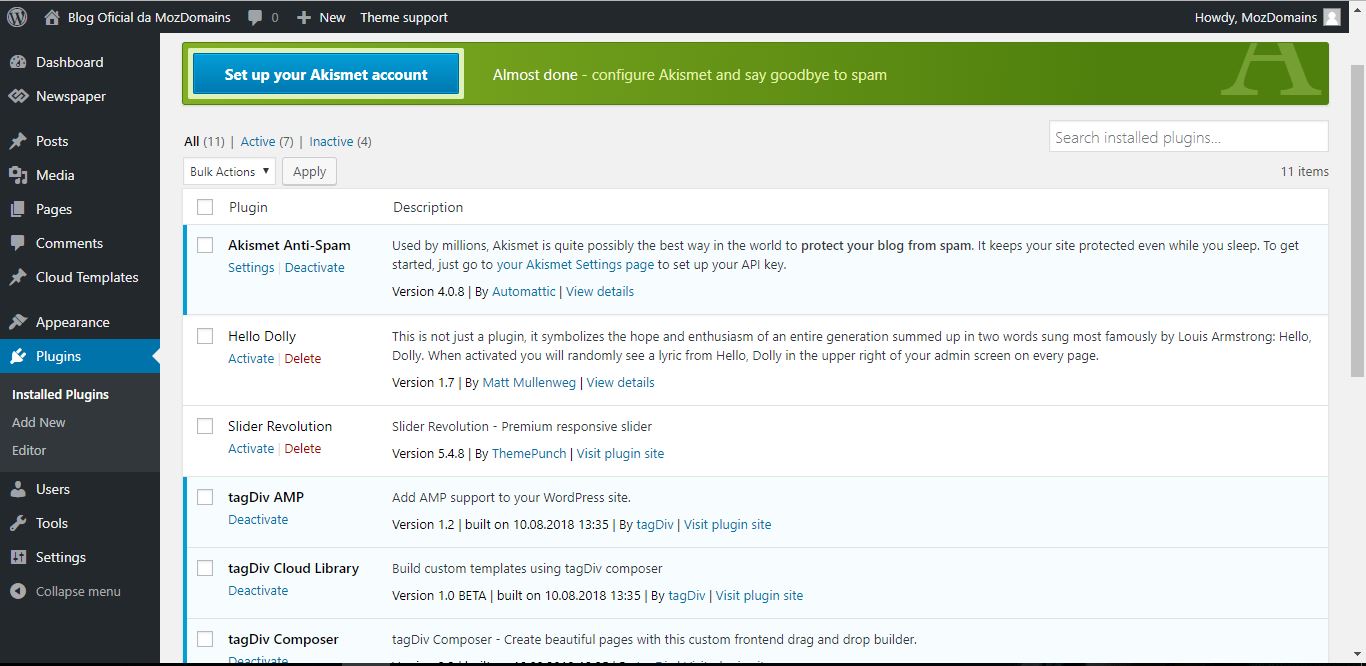Select Installed Plugins submenu item
The image size is (1366, 666).
coord(60,394)
